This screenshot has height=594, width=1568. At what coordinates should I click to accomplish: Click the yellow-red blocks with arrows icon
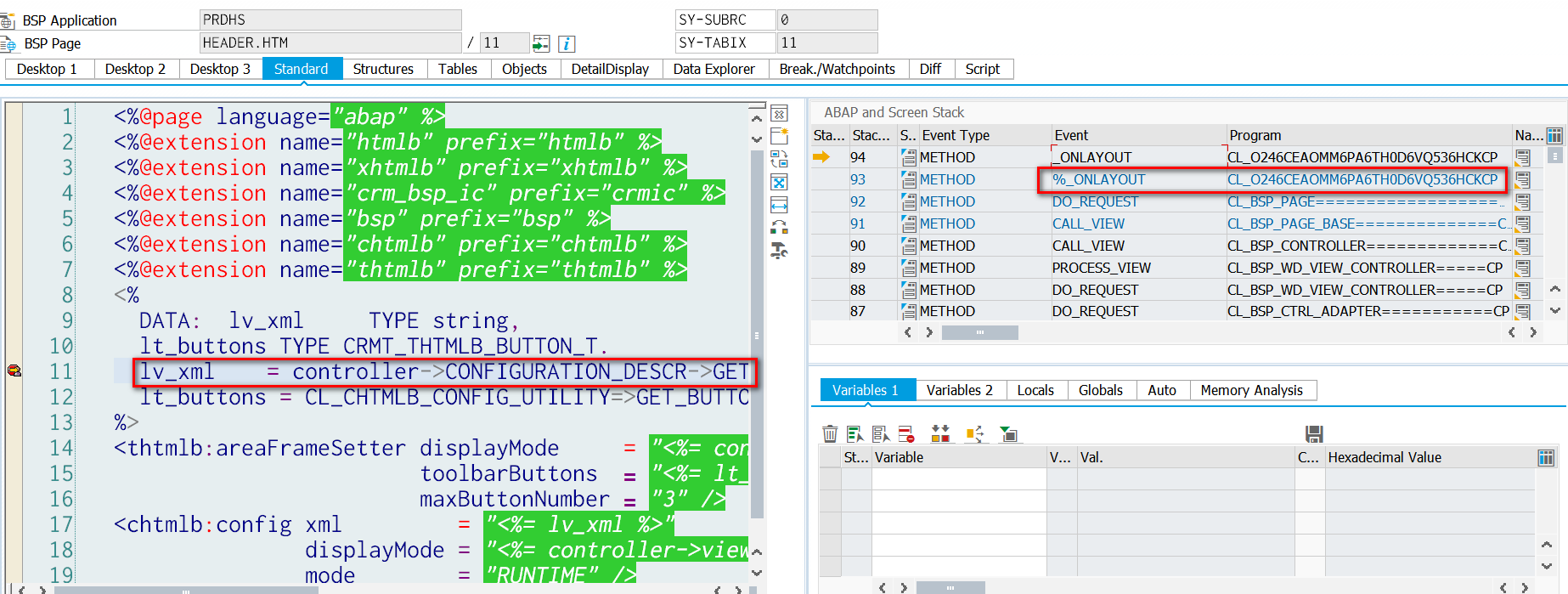tap(940, 434)
